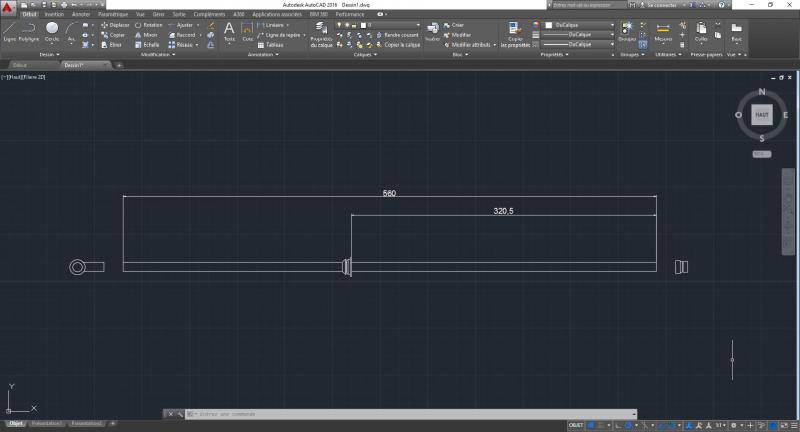Toggle ortho mode in status bar
Image resolution: width=800 pixels, height=432 pixels.
(x=618, y=425)
